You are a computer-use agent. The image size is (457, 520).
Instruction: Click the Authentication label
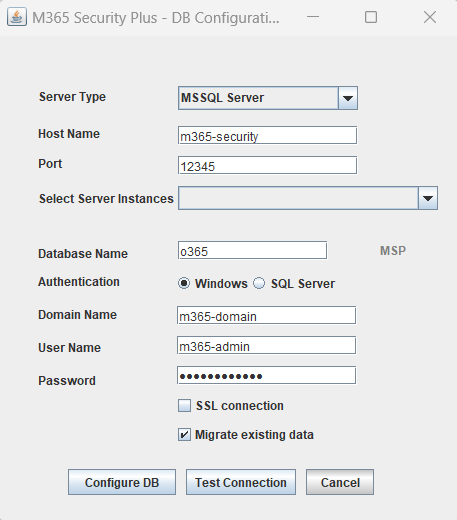(x=79, y=282)
